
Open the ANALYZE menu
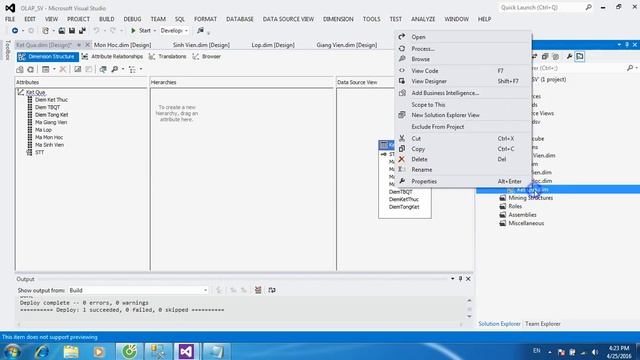[423, 19]
